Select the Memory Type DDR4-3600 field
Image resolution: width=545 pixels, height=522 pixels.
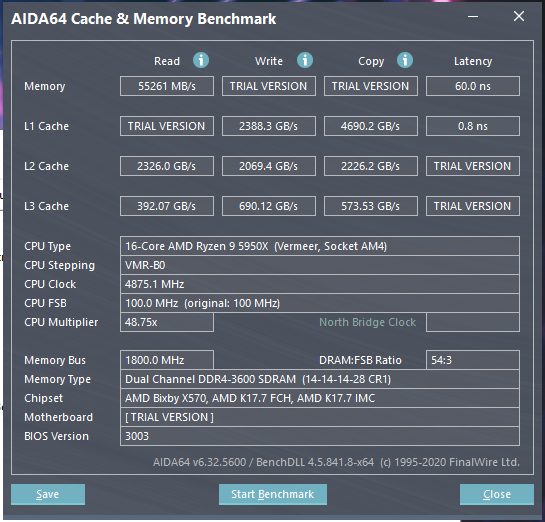[320, 379]
